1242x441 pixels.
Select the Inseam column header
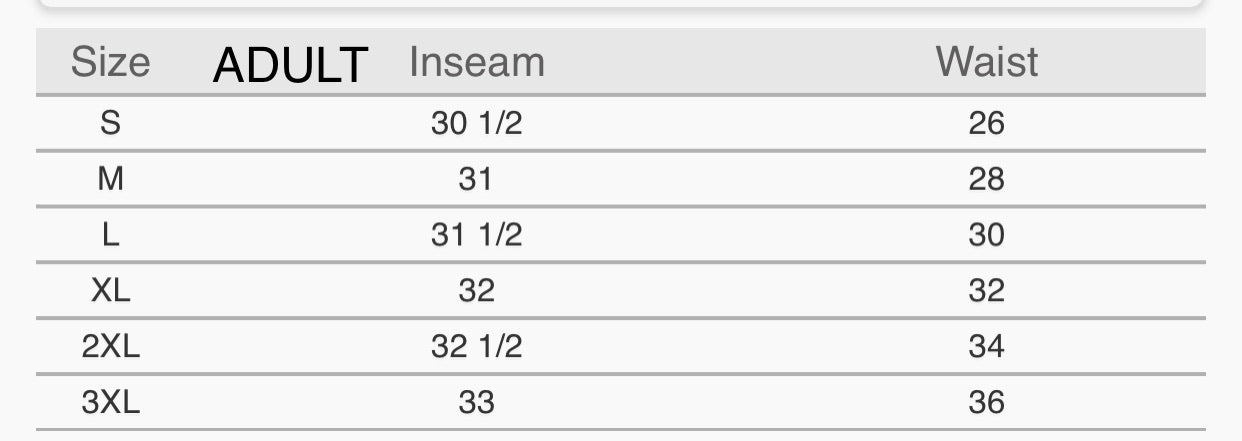(x=477, y=62)
